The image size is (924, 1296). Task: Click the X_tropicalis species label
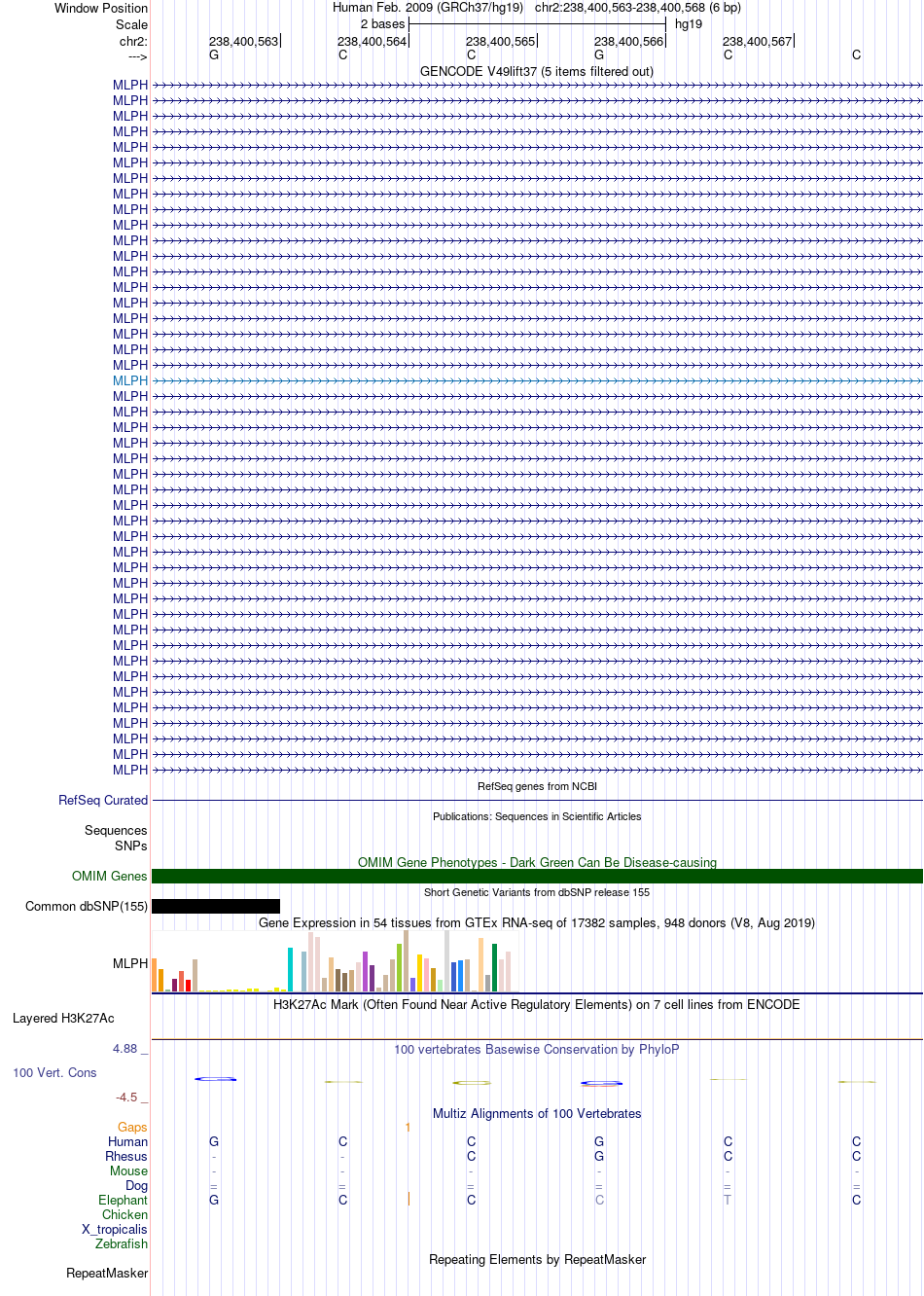coord(115,1229)
